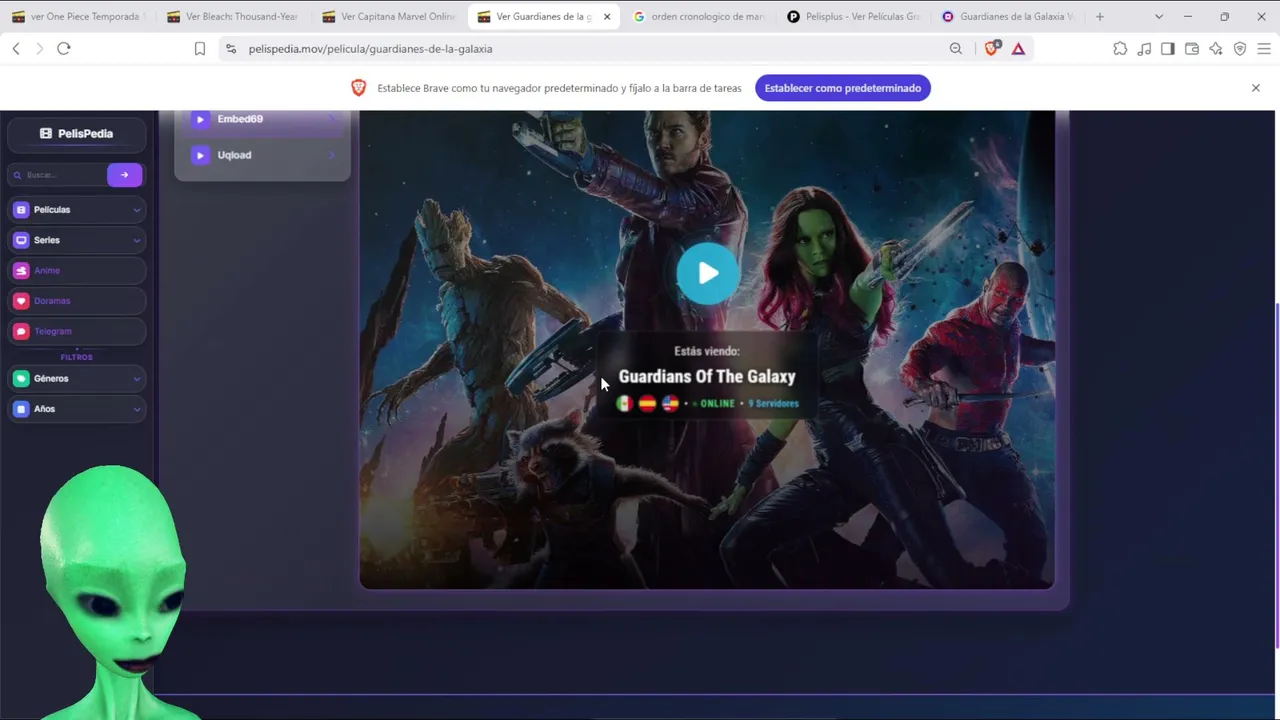Click the Uqload server label

click(234, 155)
